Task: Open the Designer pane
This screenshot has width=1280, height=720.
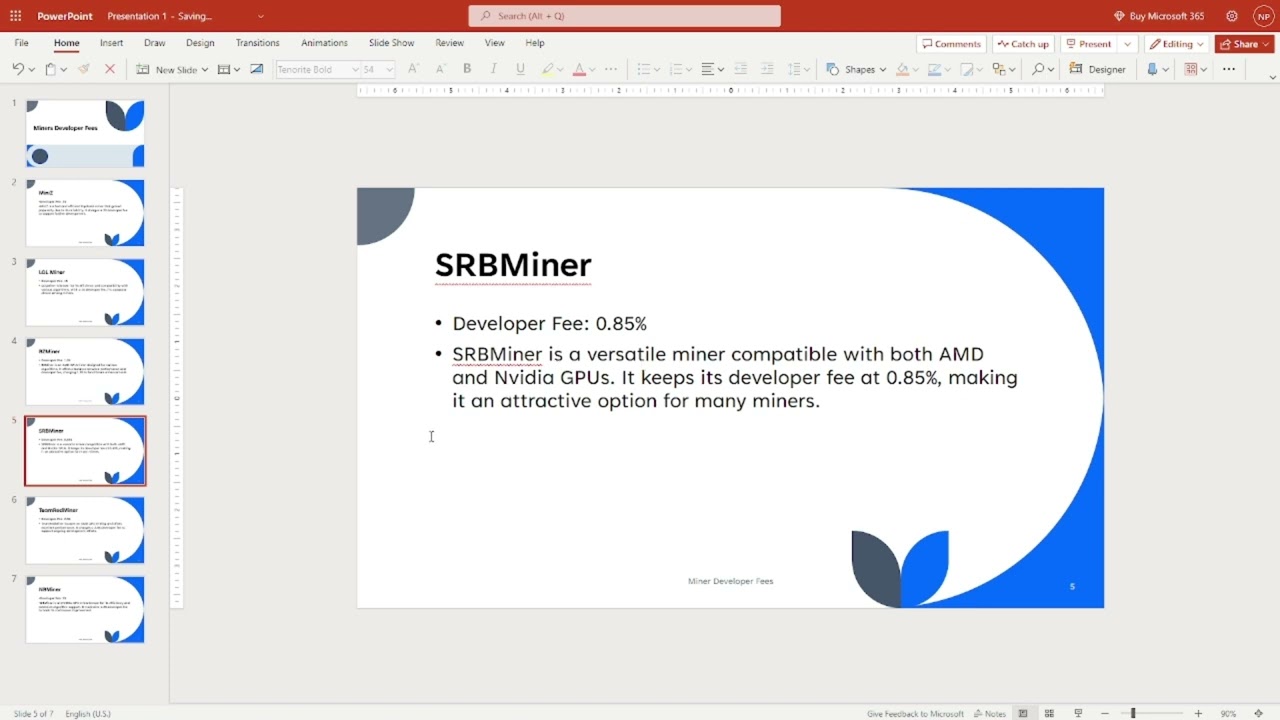Action: [1097, 69]
